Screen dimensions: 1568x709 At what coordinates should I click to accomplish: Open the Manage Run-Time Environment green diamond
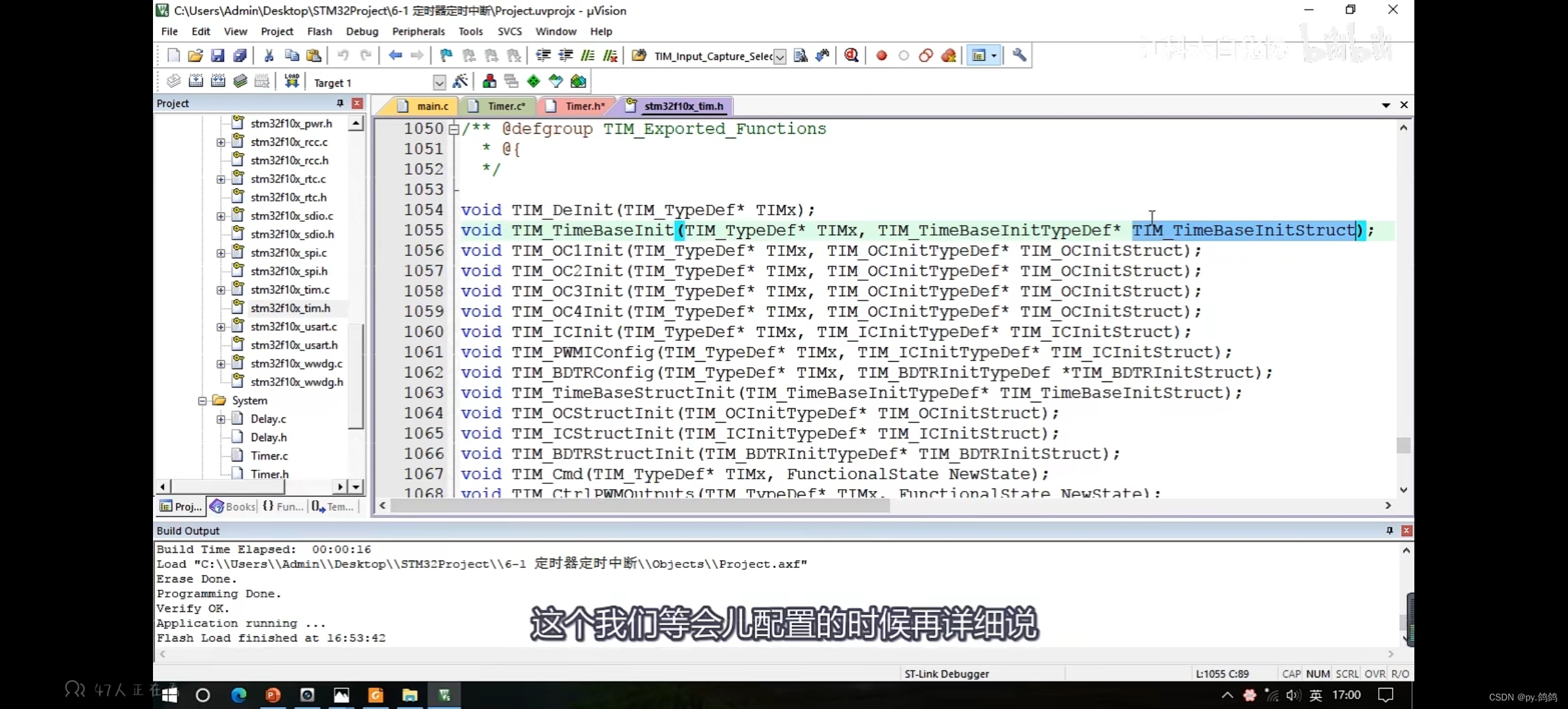(534, 81)
